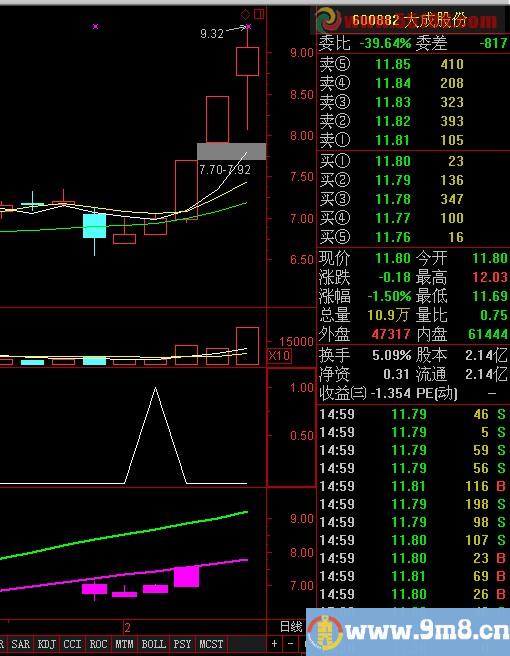The image size is (510, 656).
Task: Click 委差 value -817
Action: click(493, 43)
